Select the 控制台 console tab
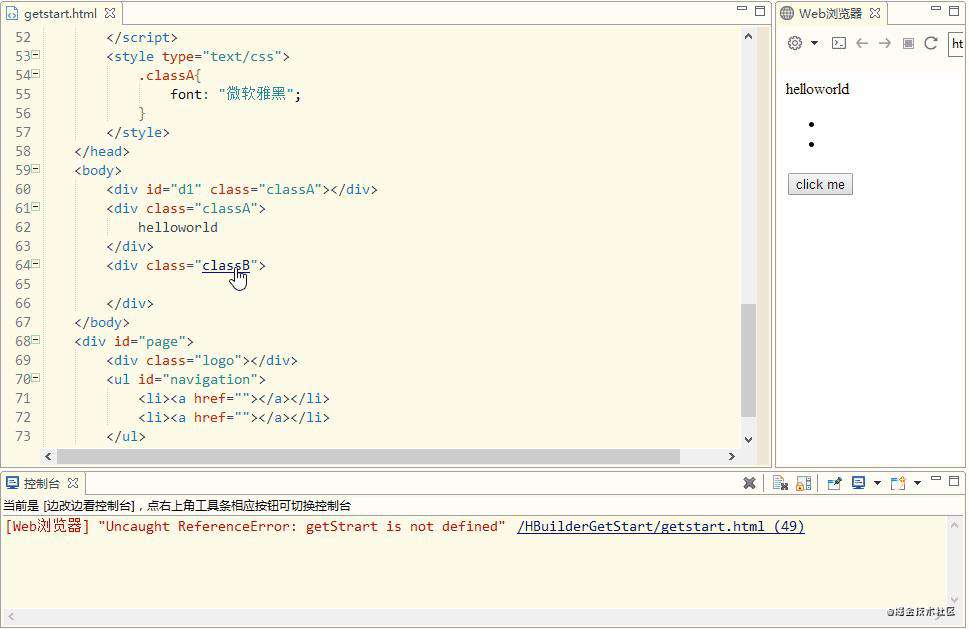Screen dimensions: 969x629 tap(41, 483)
